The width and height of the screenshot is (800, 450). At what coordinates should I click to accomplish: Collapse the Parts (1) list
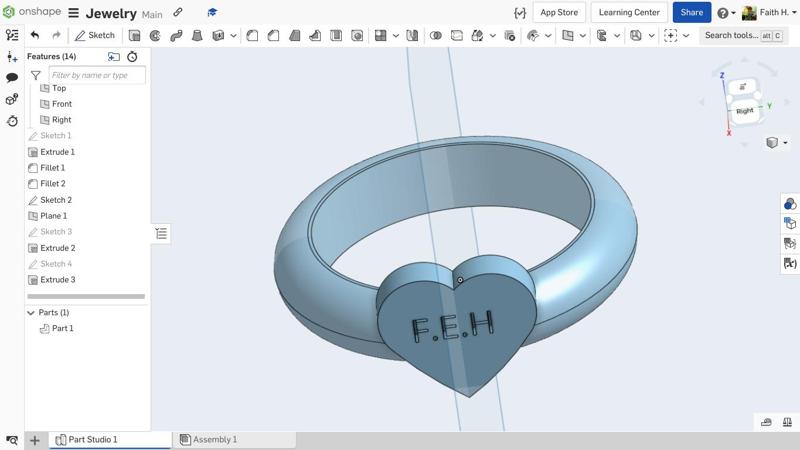pyautogui.click(x=31, y=313)
